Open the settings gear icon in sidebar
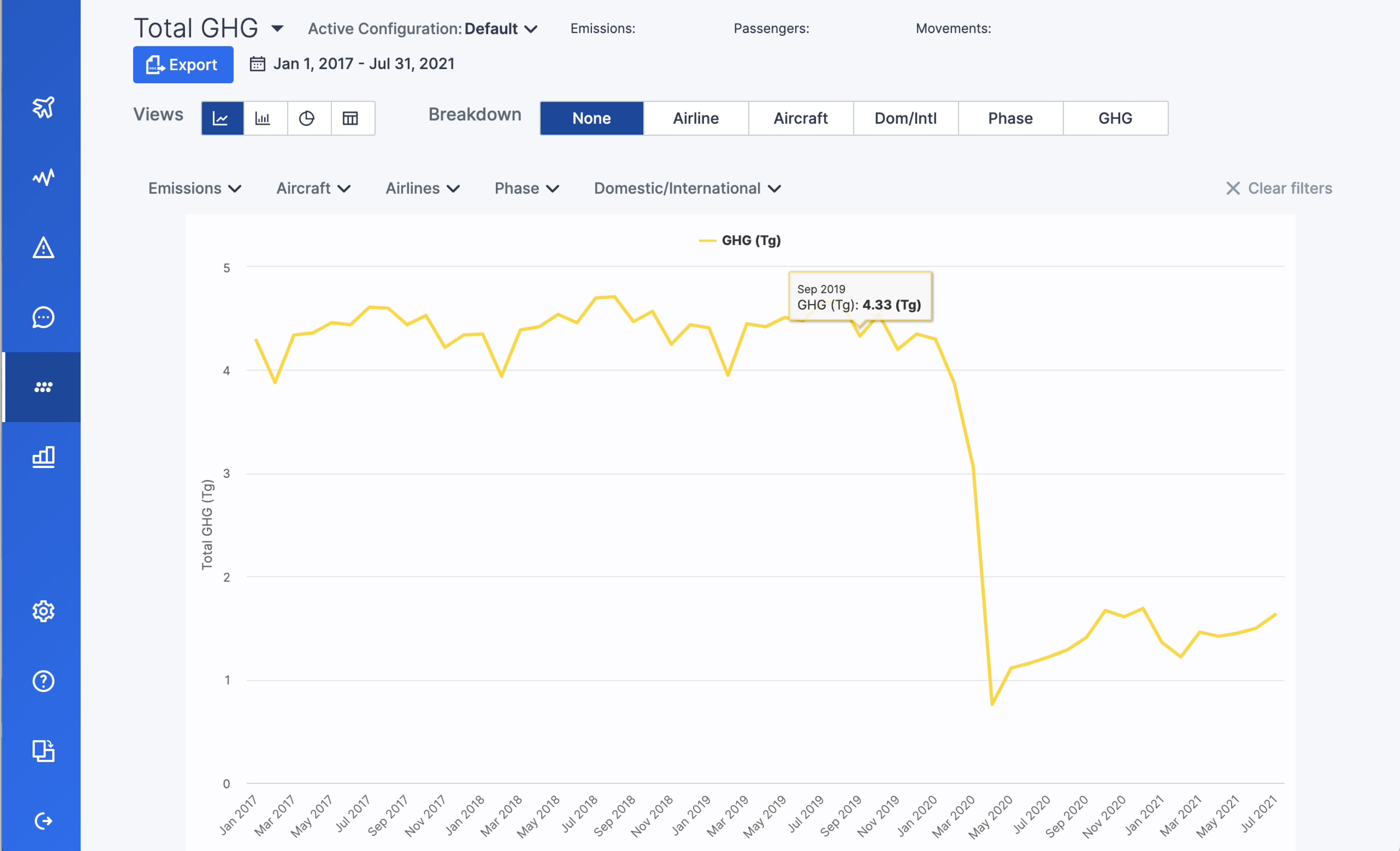1400x851 pixels. 43,611
